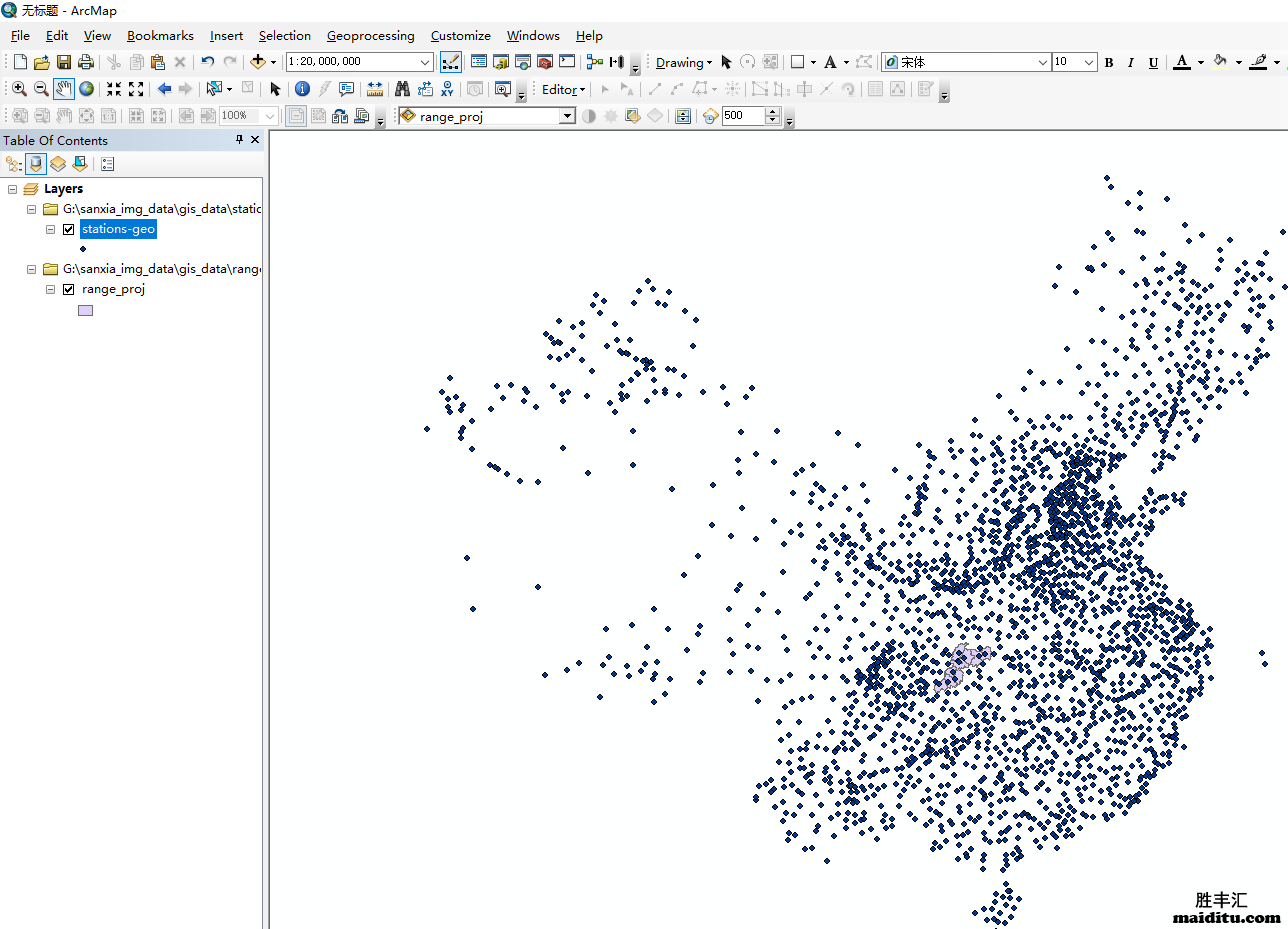Zoom to Full Extent
Image resolution: width=1288 pixels, height=929 pixels.
click(x=86, y=88)
